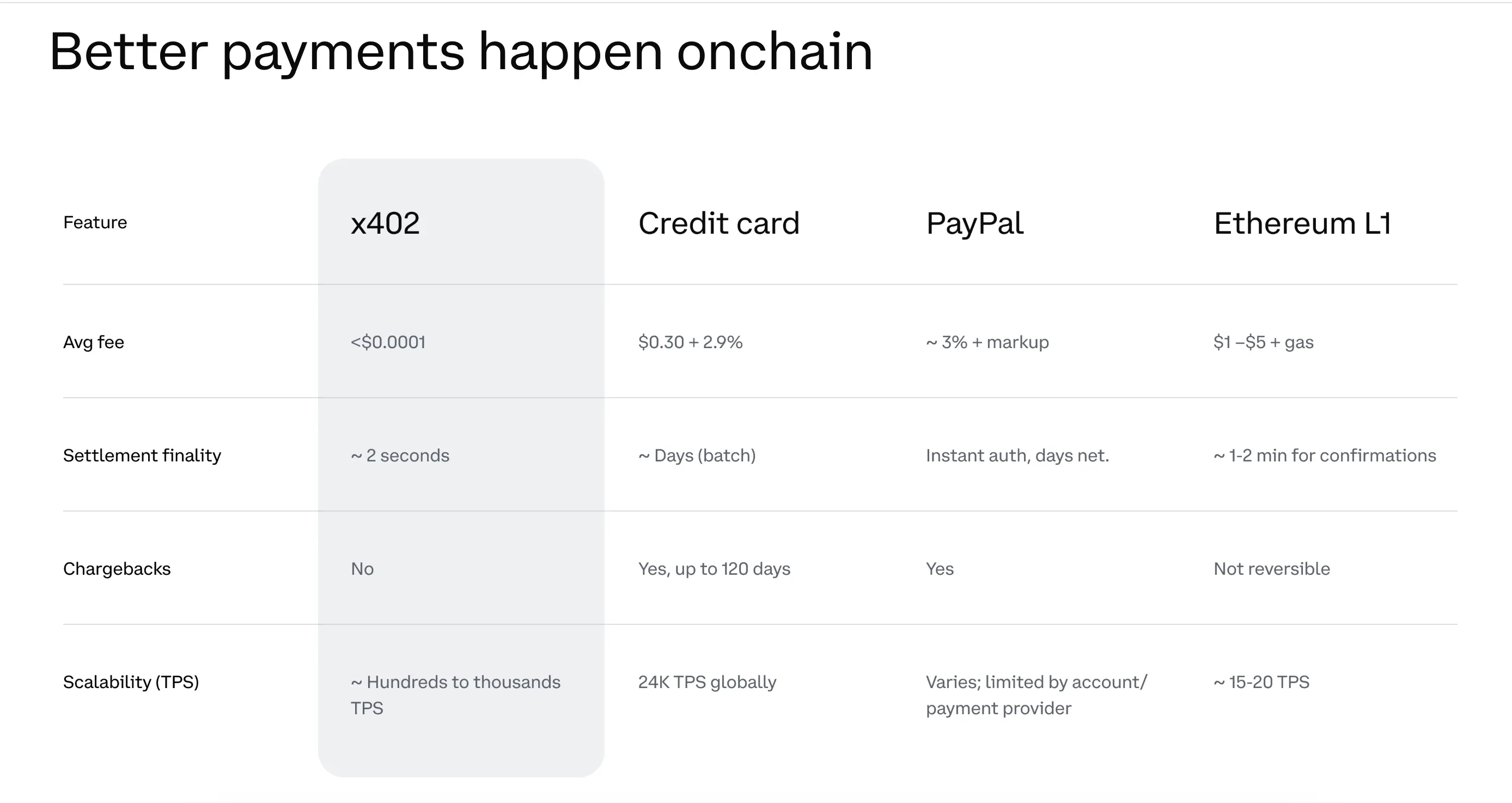
Task: Click the "<$0.0001" fee value
Action: [x=388, y=342]
